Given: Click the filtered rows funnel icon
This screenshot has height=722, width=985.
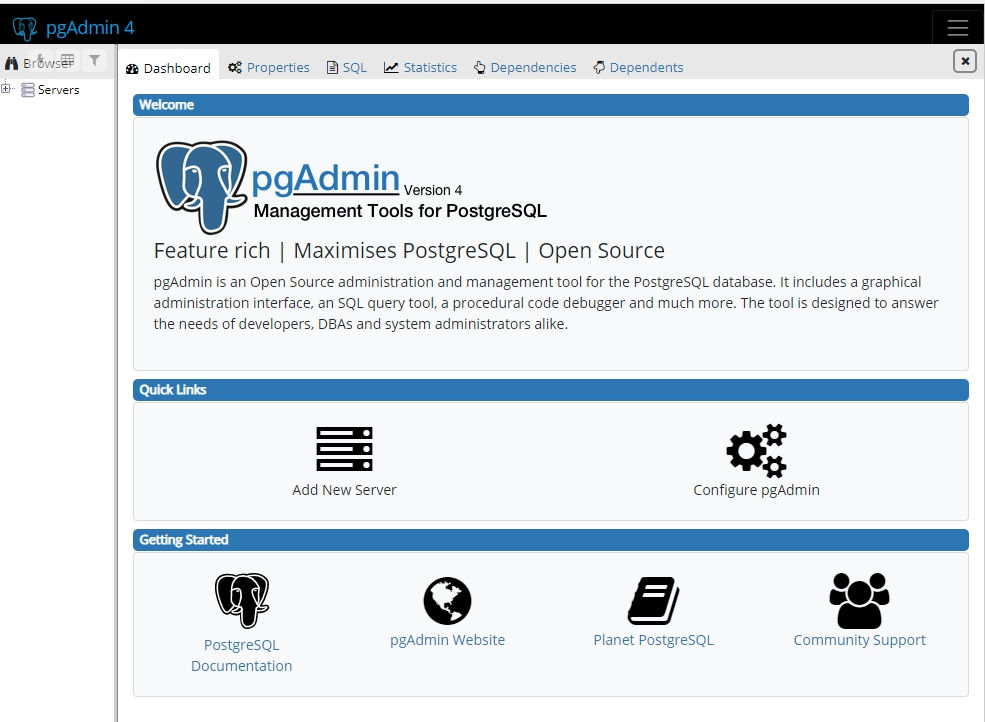Looking at the screenshot, I should point(94,61).
